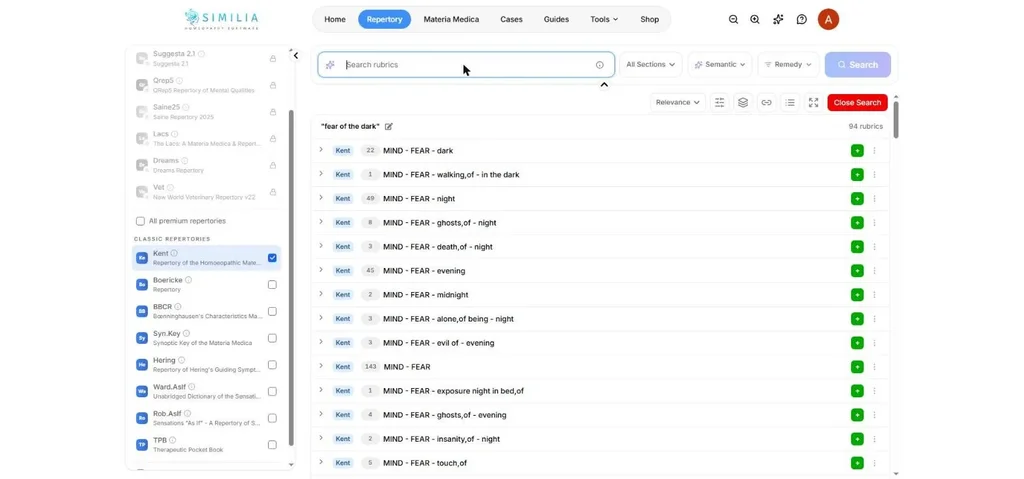The width and height of the screenshot is (1024, 479).
Task: Click the Search button
Action: (857, 65)
